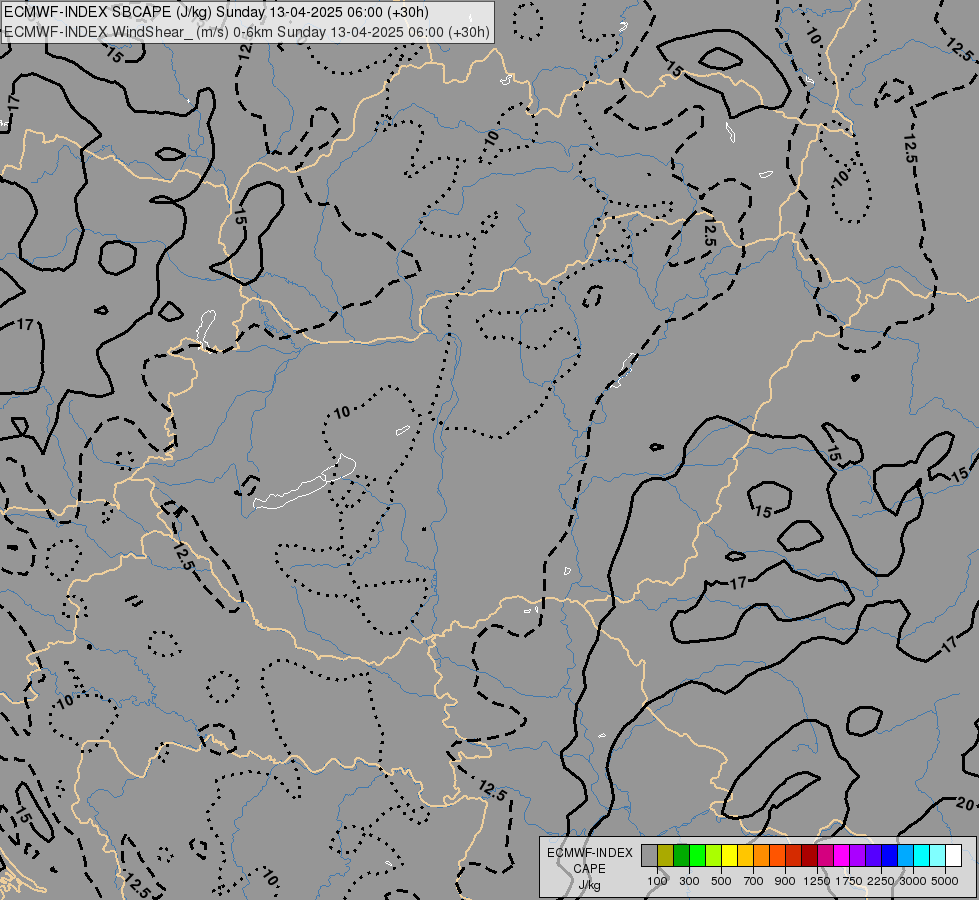Select the gray swatch below 100 J/kg

(649, 855)
